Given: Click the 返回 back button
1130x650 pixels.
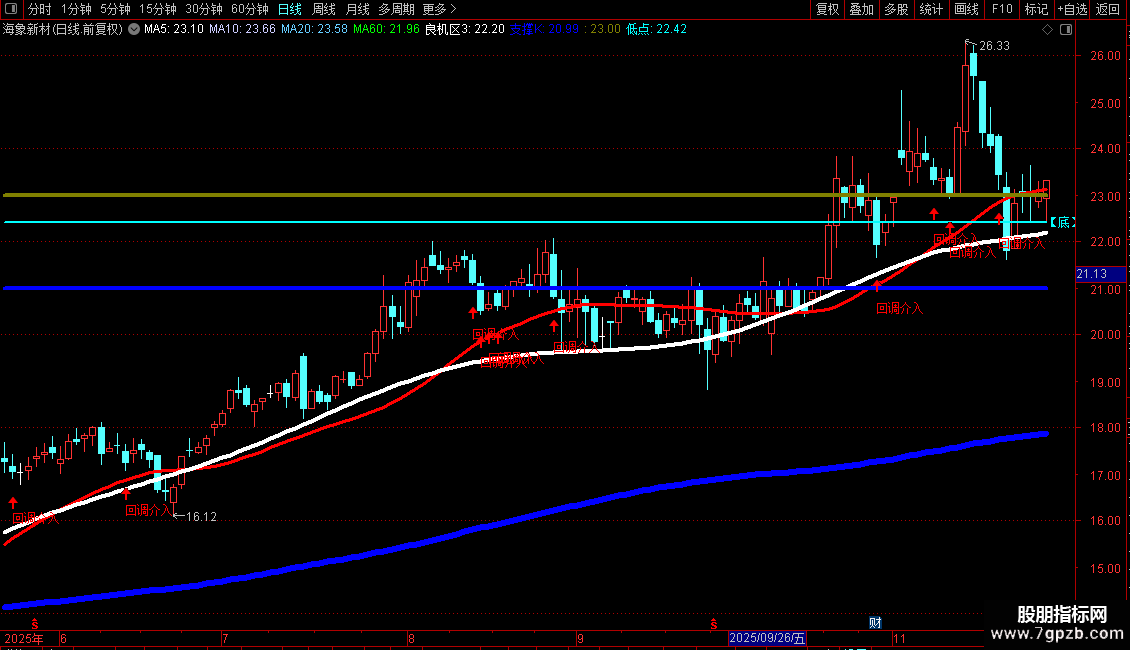Looking at the screenshot, I should point(1108,9).
